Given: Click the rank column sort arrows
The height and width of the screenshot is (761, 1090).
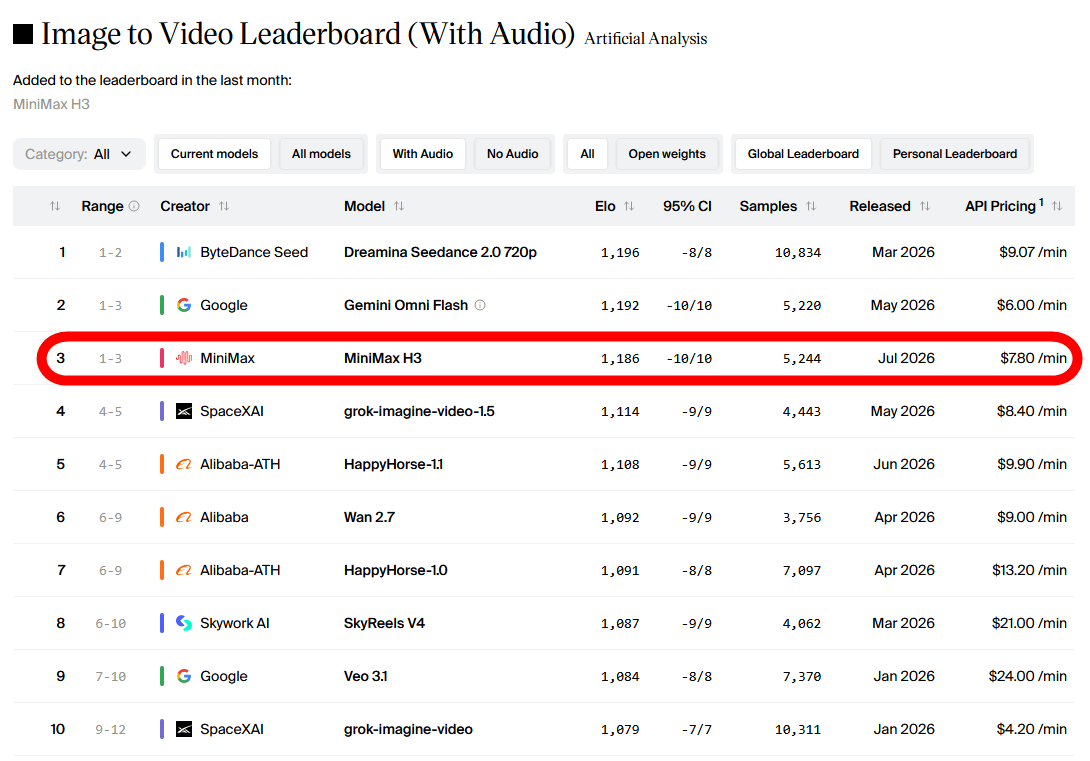Looking at the screenshot, I should (x=55, y=206).
